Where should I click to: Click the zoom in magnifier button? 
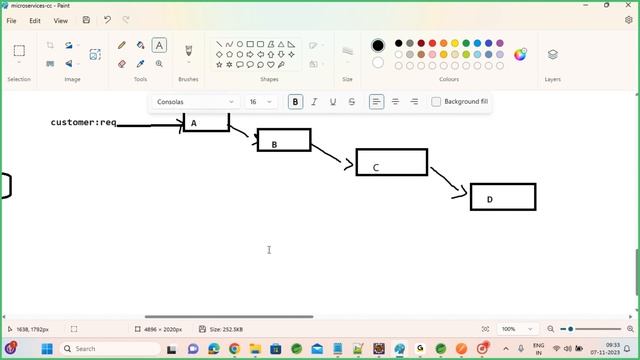point(630,329)
